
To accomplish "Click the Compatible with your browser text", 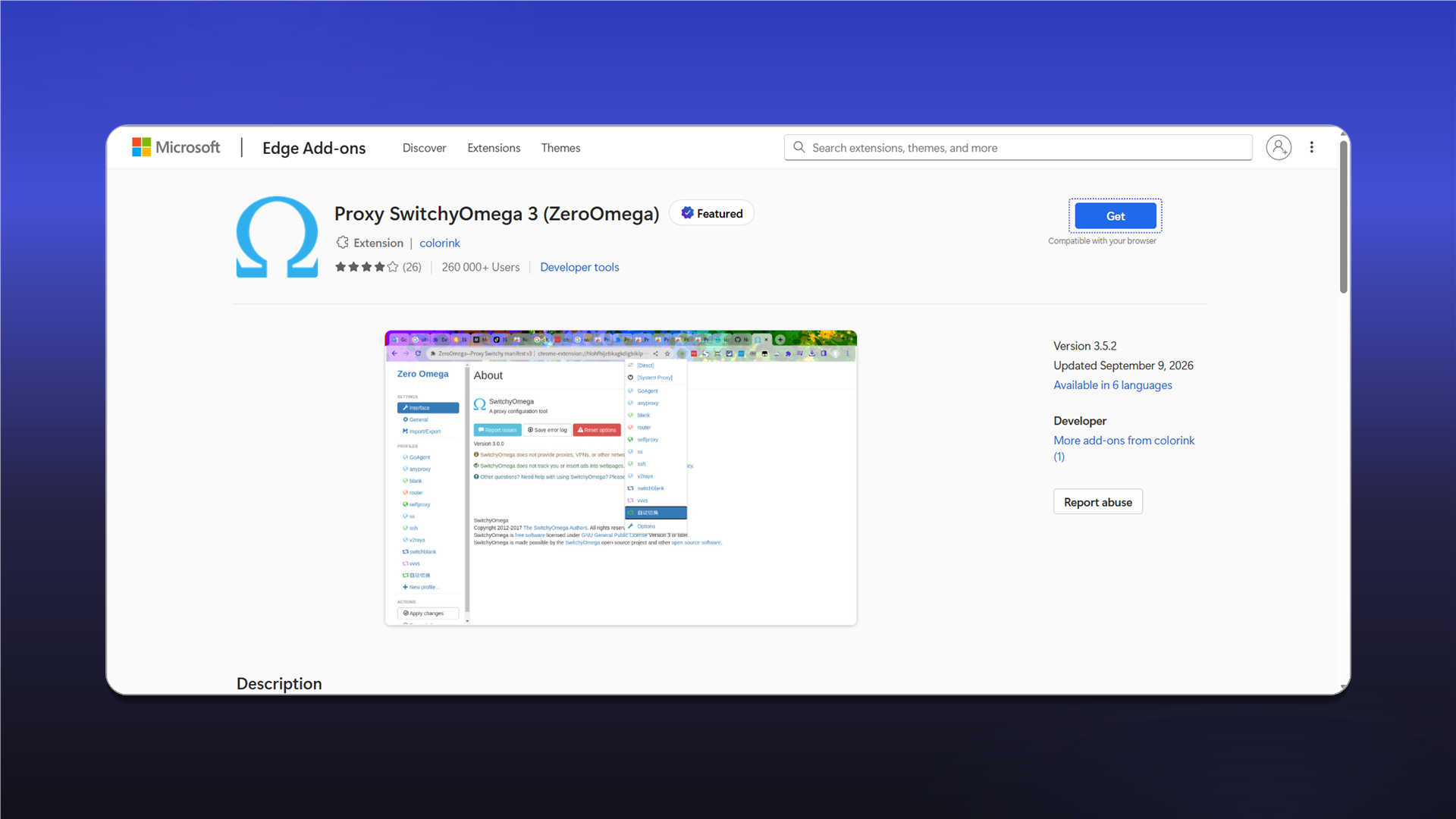I will click(x=1102, y=241).
